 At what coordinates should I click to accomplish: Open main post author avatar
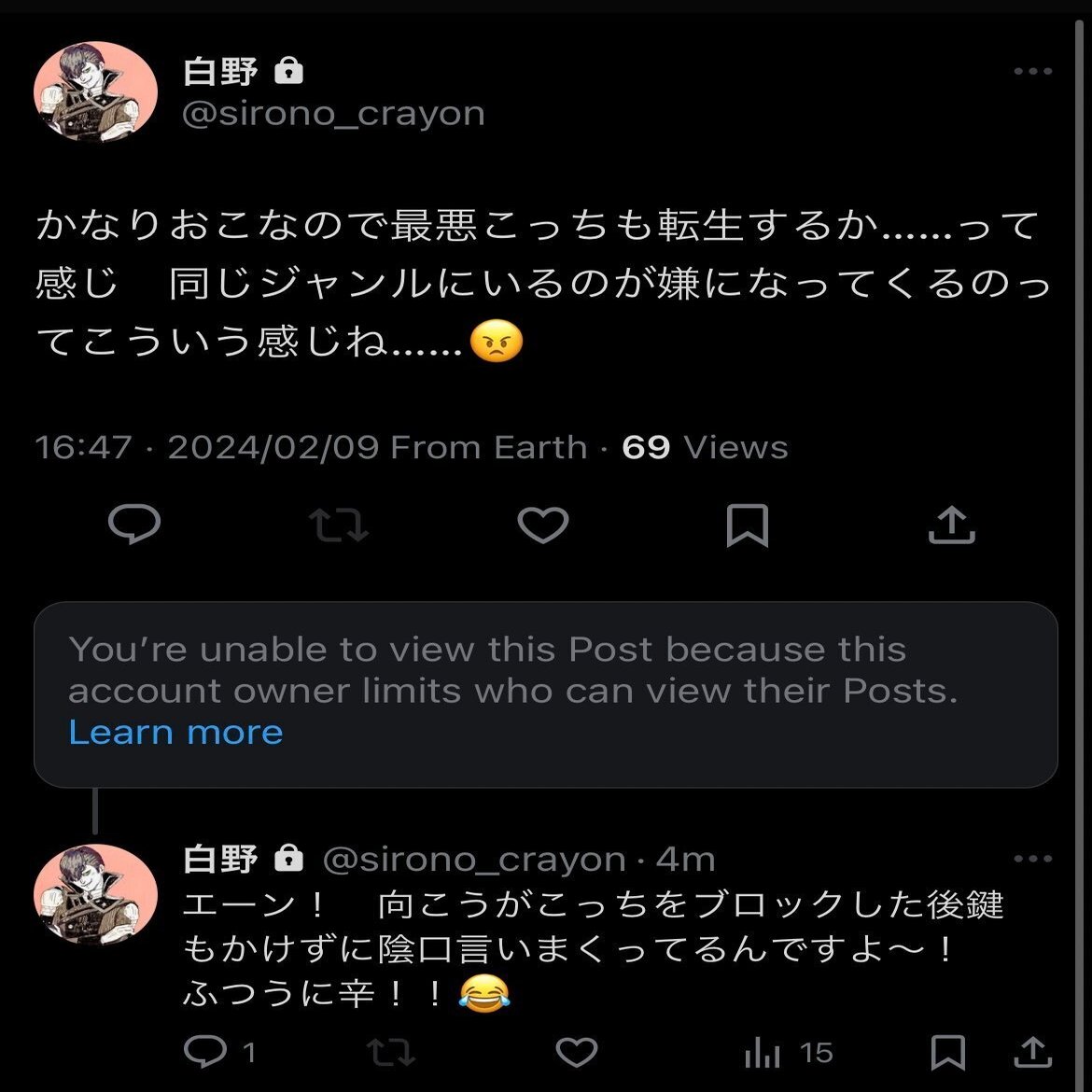coord(95,91)
